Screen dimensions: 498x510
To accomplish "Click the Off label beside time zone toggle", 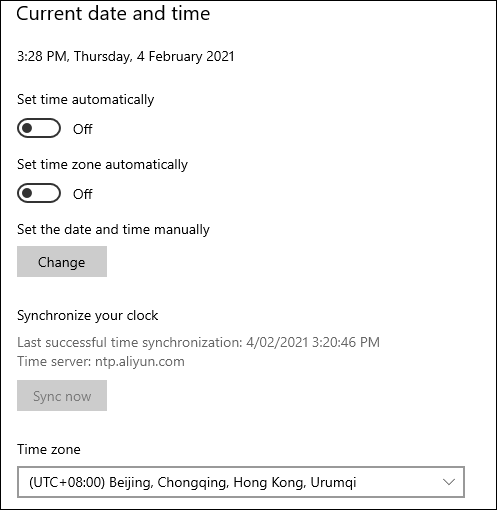I will pyautogui.click(x=83, y=194).
